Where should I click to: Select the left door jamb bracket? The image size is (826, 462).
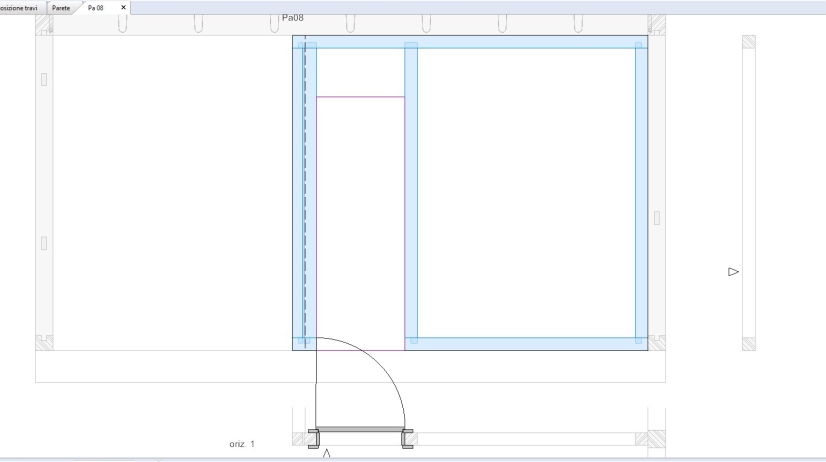[312, 438]
